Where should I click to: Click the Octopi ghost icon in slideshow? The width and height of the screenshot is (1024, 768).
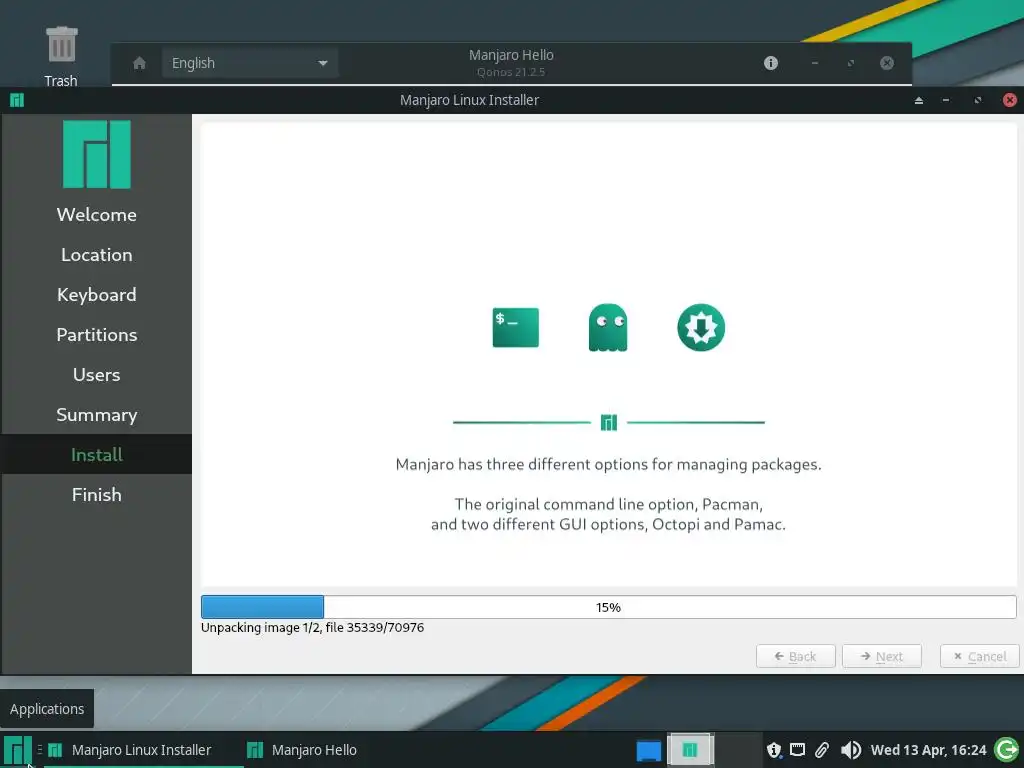click(608, 327)
